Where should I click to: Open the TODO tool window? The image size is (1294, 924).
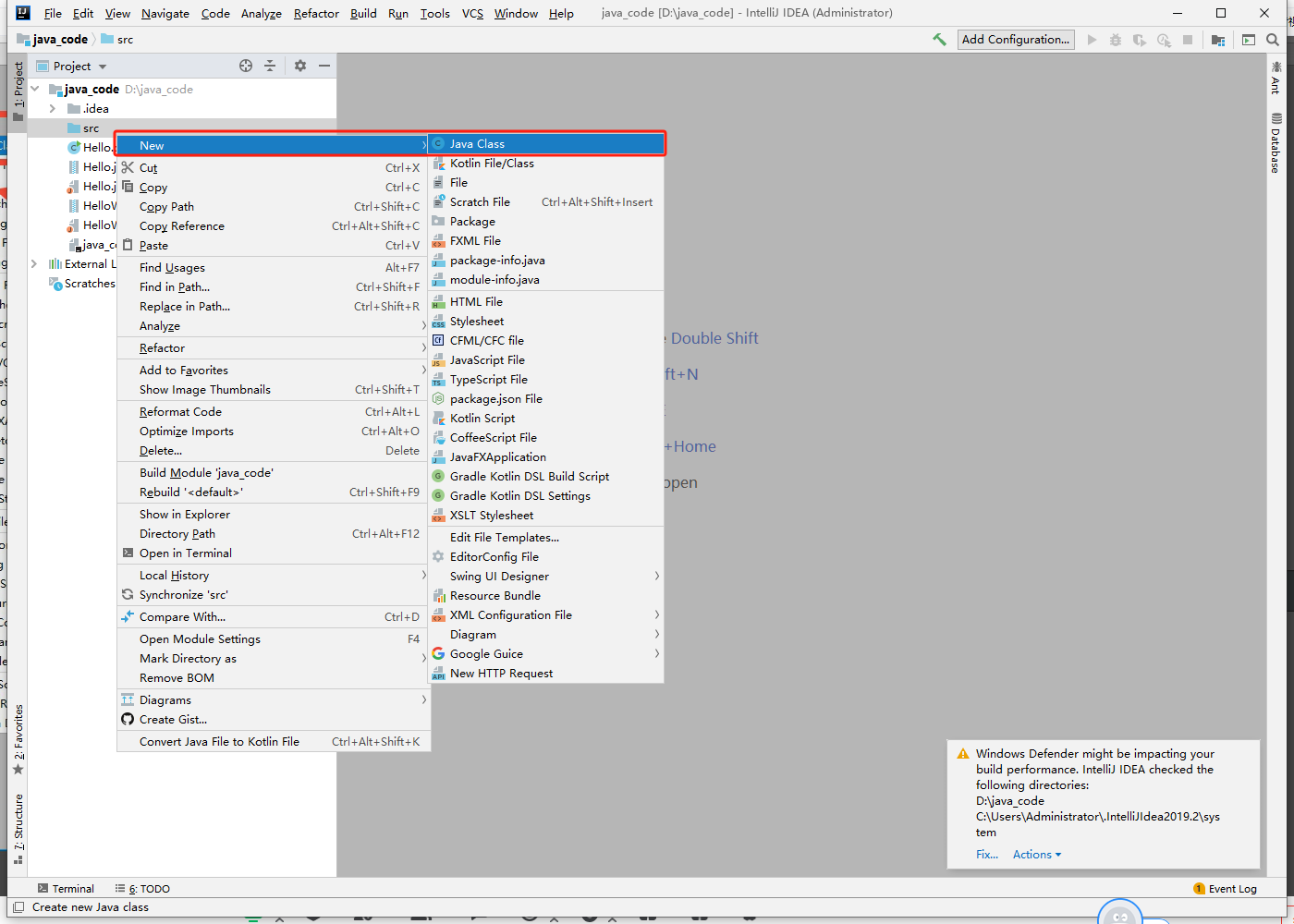pyautogui.click(x=142, y=889)
